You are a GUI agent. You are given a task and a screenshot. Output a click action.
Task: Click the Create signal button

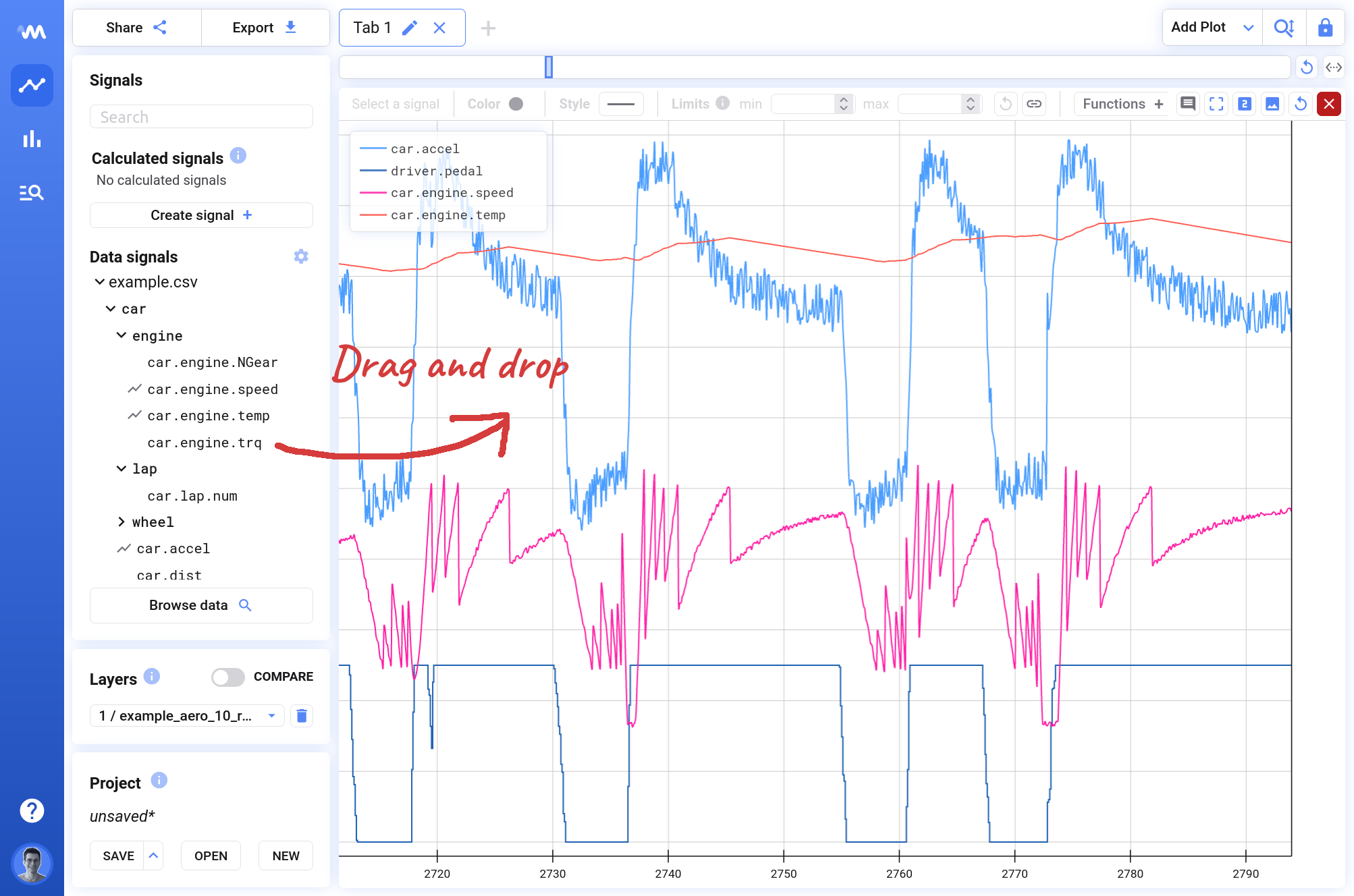pyautogui.click(x=201, y=215)
